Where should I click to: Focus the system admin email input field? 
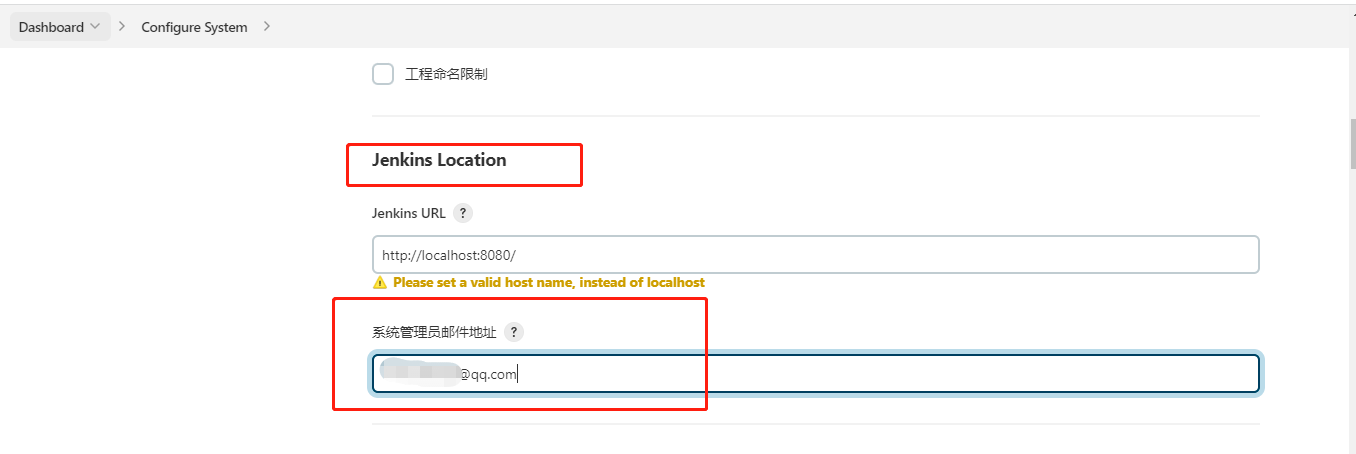pyautogui.click(x=880, y=374)
